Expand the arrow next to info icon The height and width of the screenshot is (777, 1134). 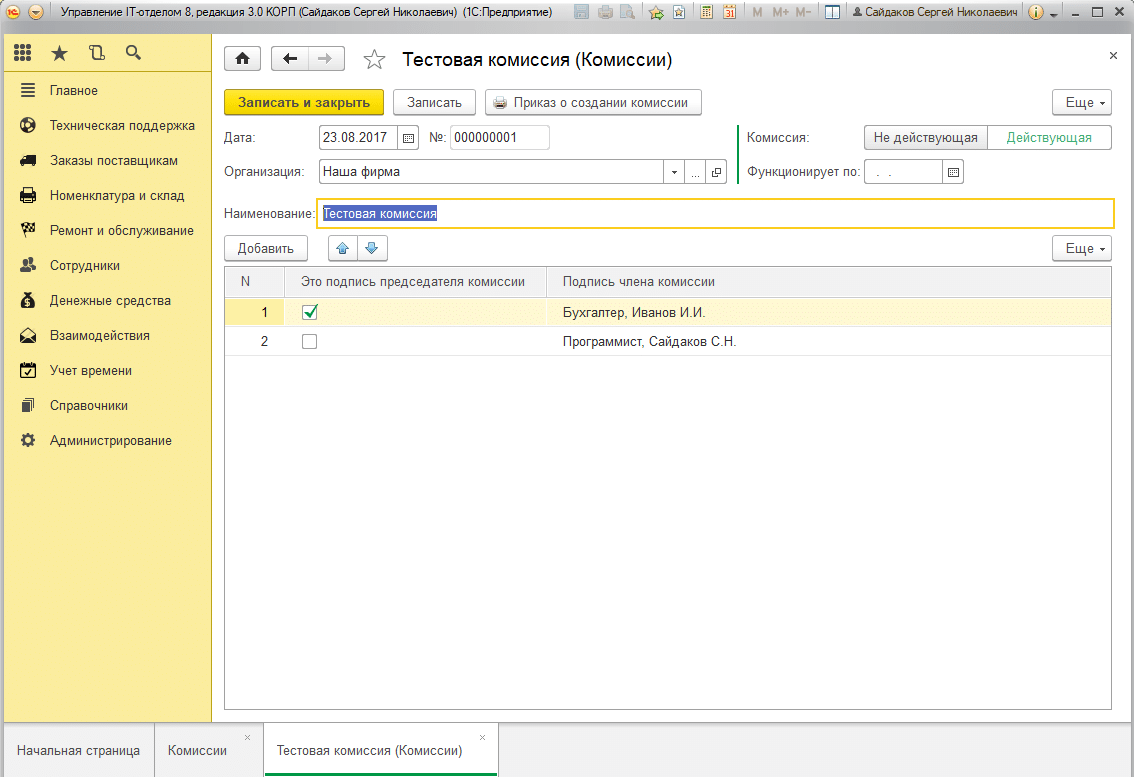[x=1054, y=14]
